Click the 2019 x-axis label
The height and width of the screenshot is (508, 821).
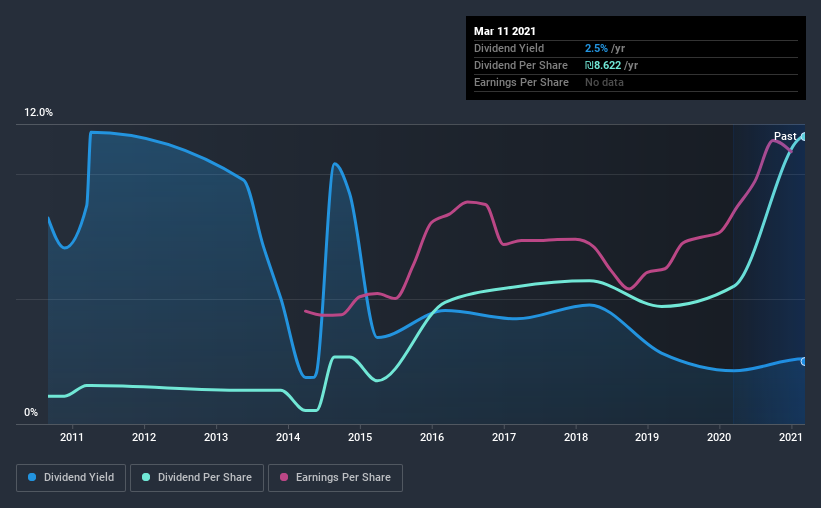point(647,437)
